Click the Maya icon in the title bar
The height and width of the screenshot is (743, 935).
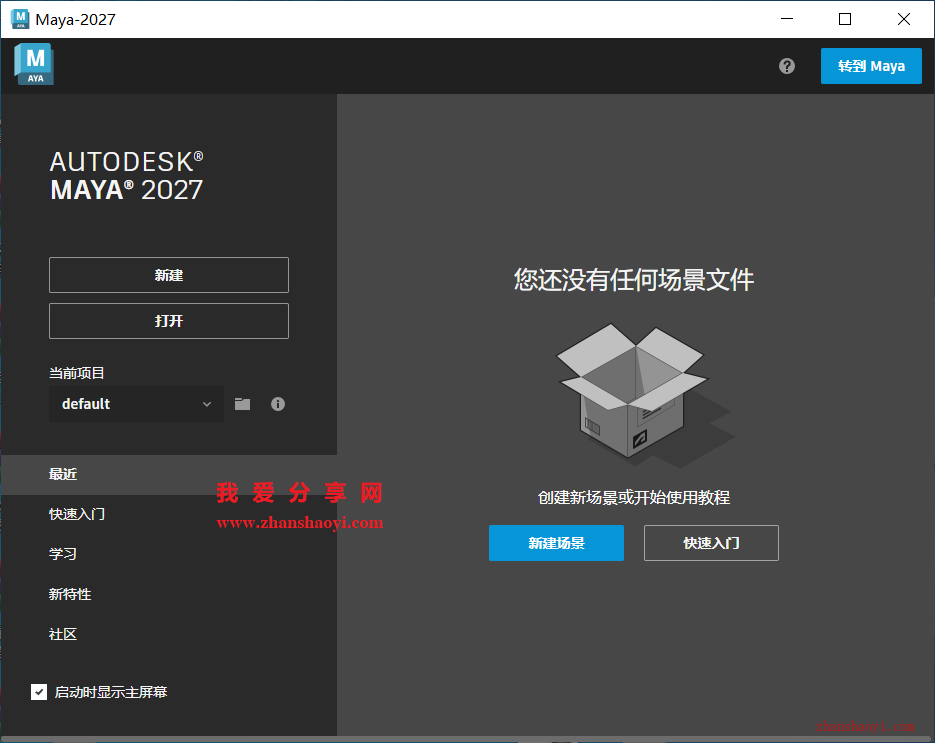pos(18,19)
